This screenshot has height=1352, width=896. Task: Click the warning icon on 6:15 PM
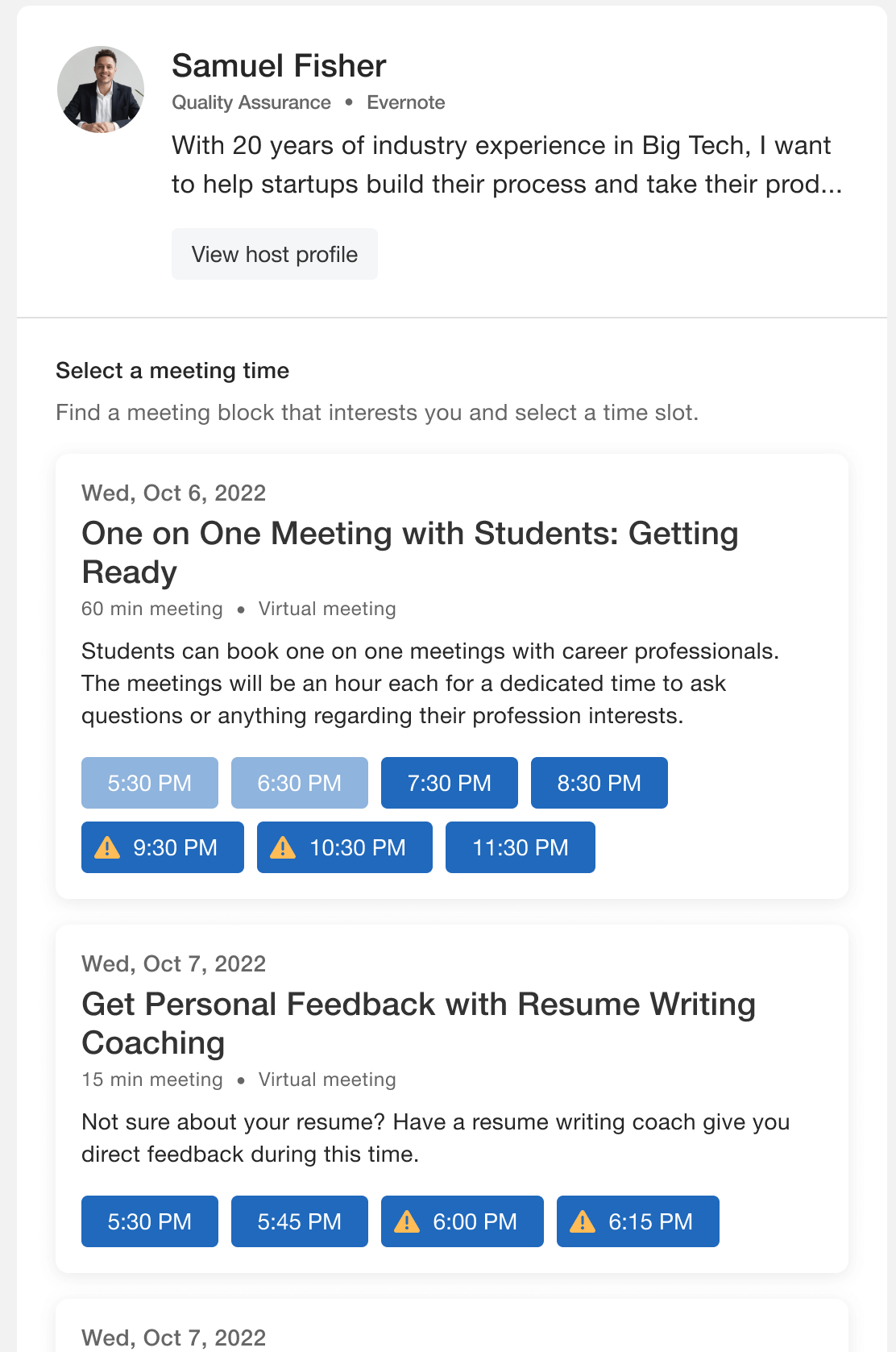coord(583,1221)
